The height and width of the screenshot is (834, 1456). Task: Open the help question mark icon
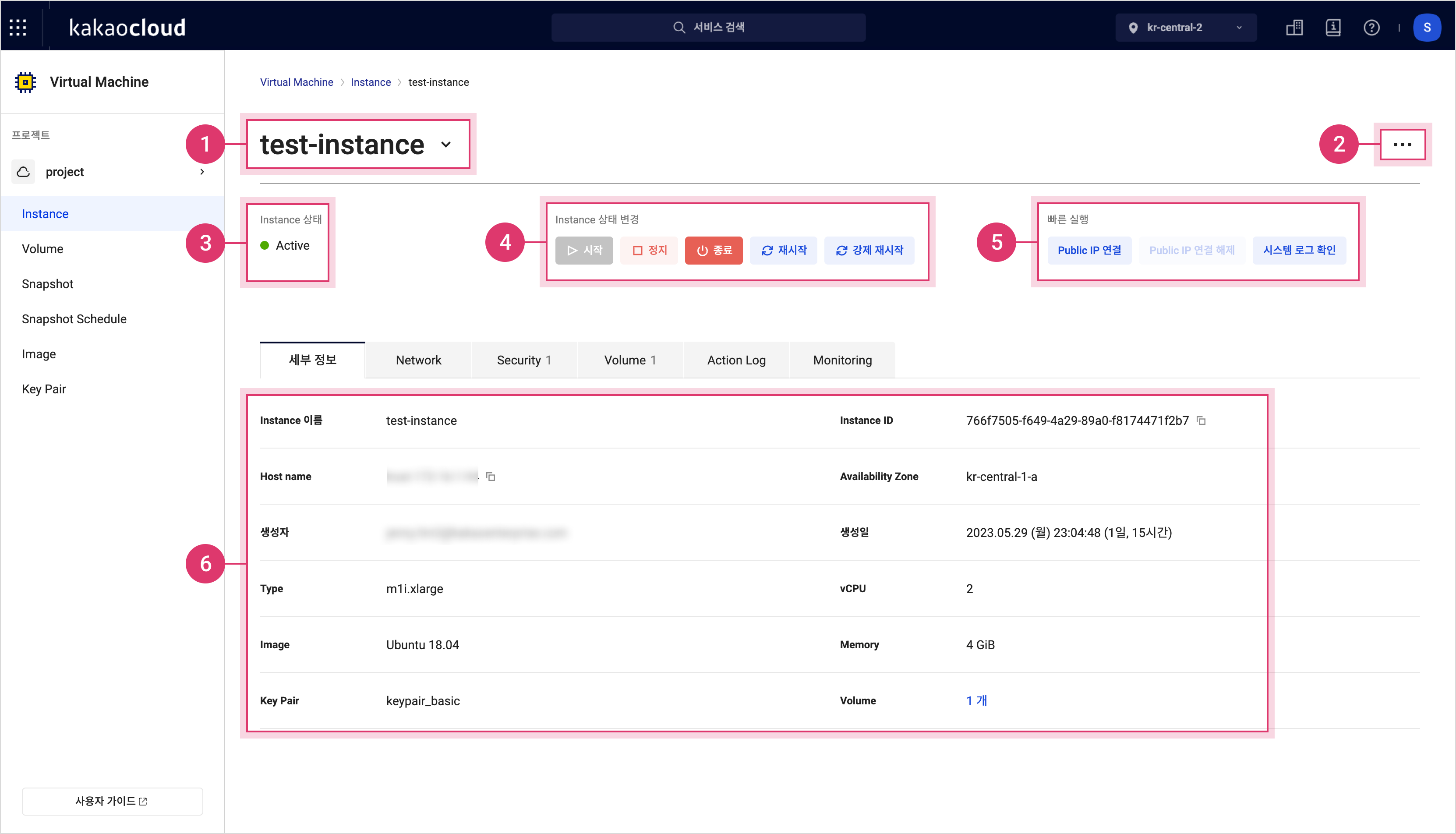pyautogui.click(x=1371, y=28)
